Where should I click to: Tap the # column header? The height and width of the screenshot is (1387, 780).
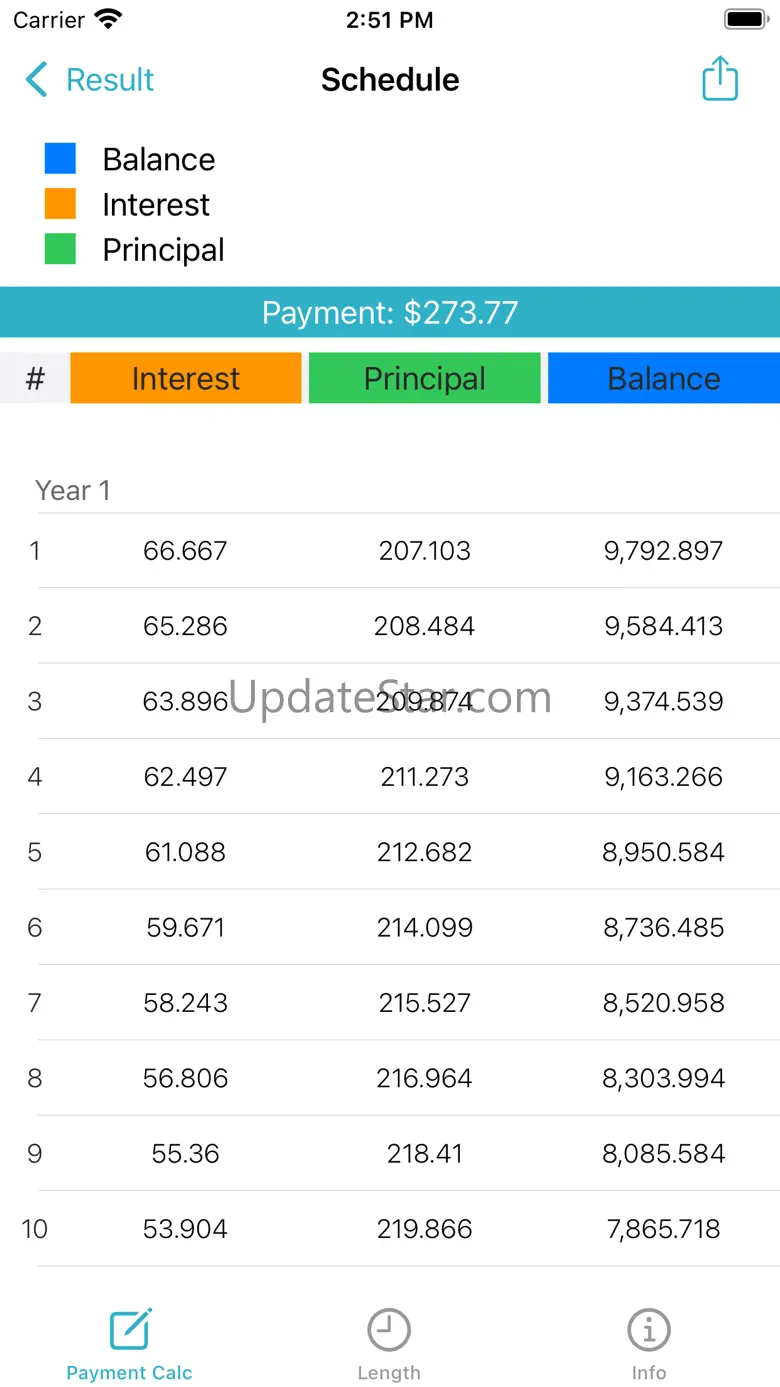coord(35,378)
